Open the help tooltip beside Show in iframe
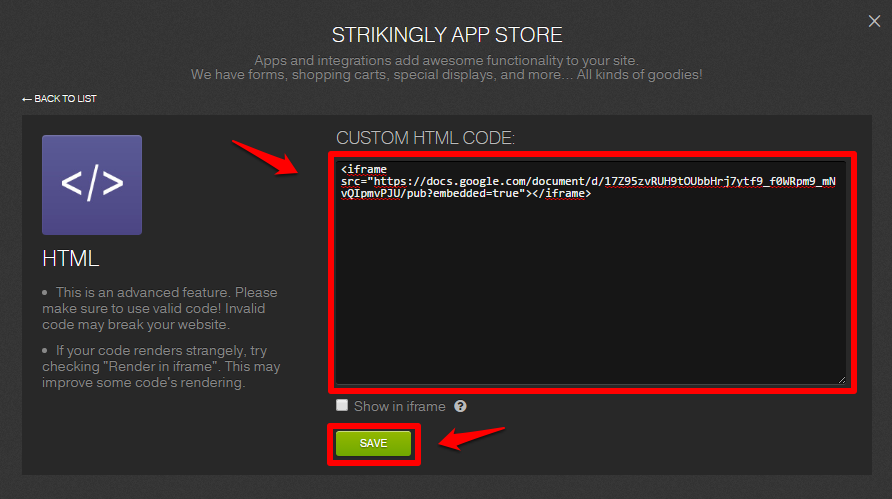Viewport: 892px width, 499px height. [x=460, y=406]
